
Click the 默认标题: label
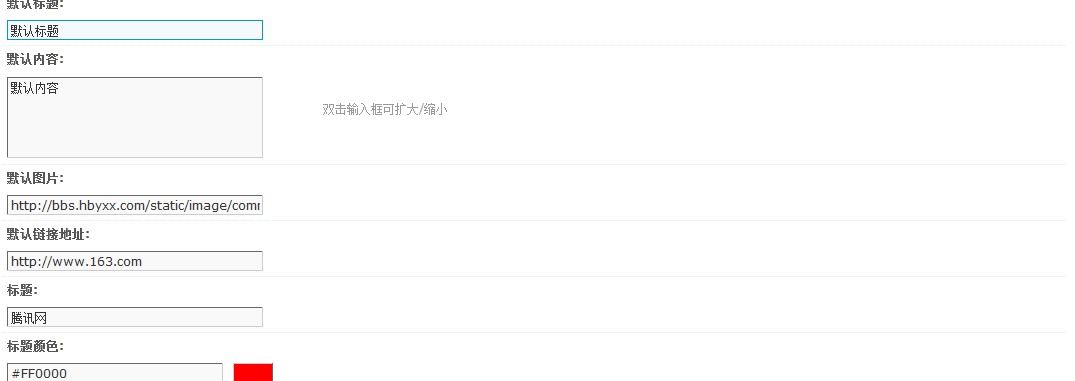pos(35,4)
